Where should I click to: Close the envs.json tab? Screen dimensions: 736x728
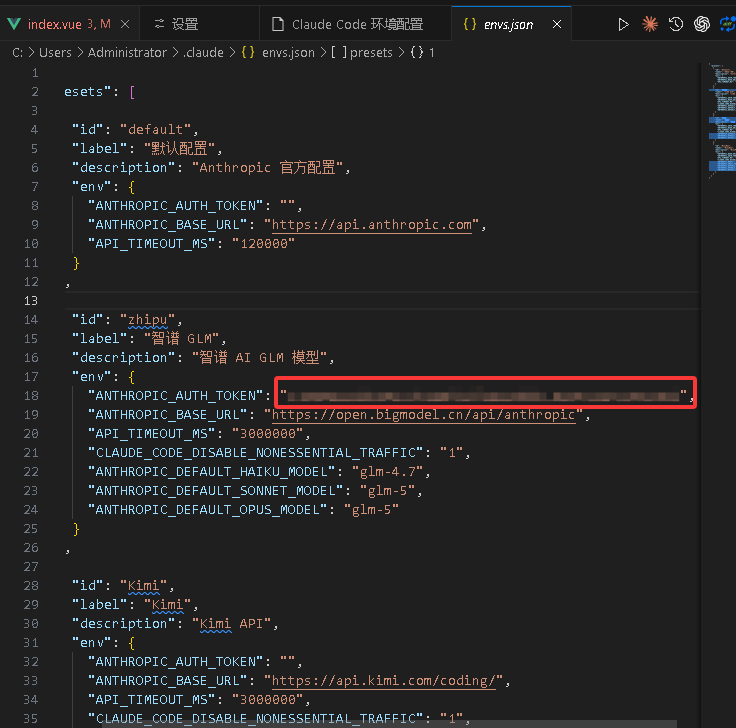point(557,24)
